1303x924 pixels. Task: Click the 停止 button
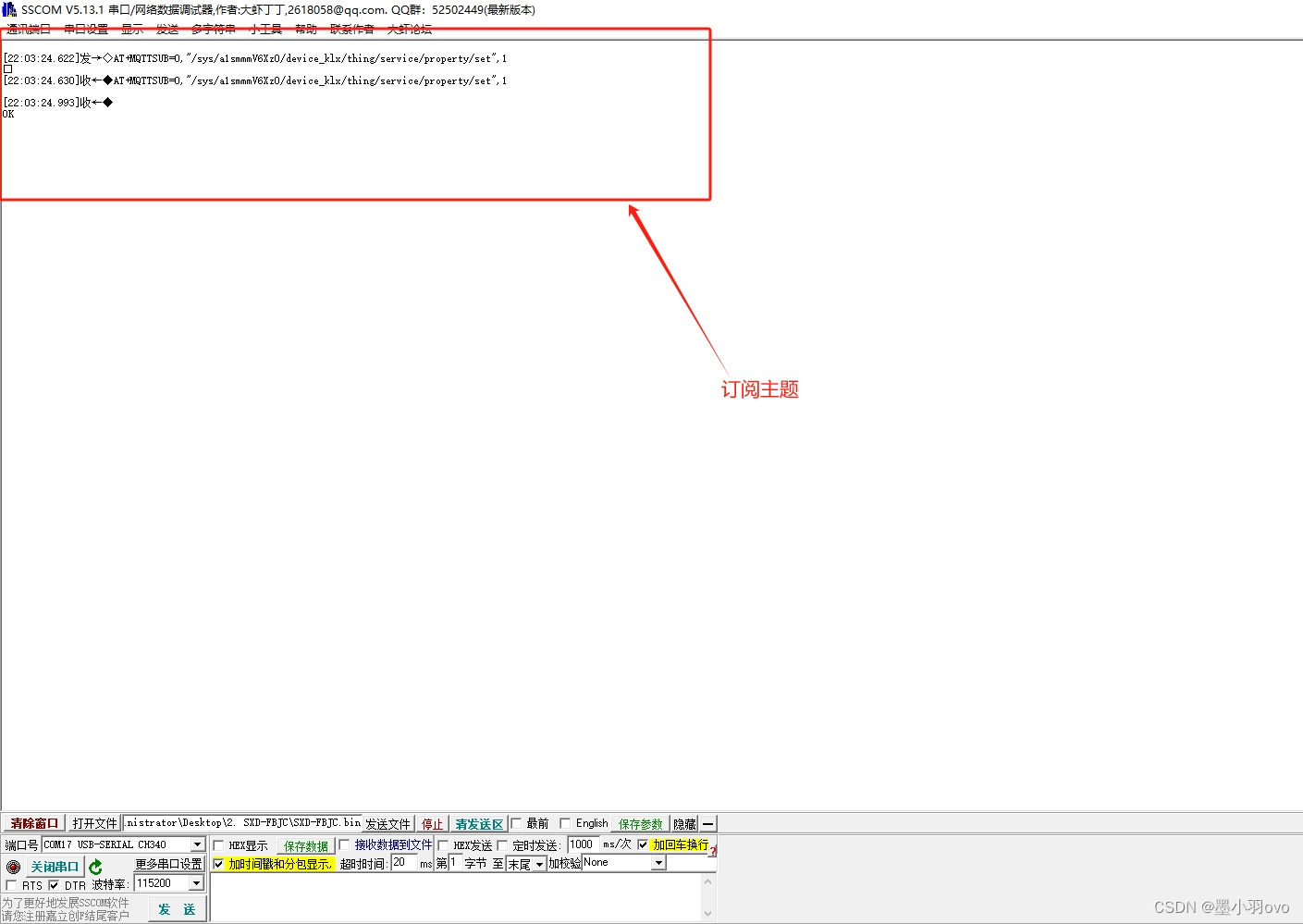(432, 824)
